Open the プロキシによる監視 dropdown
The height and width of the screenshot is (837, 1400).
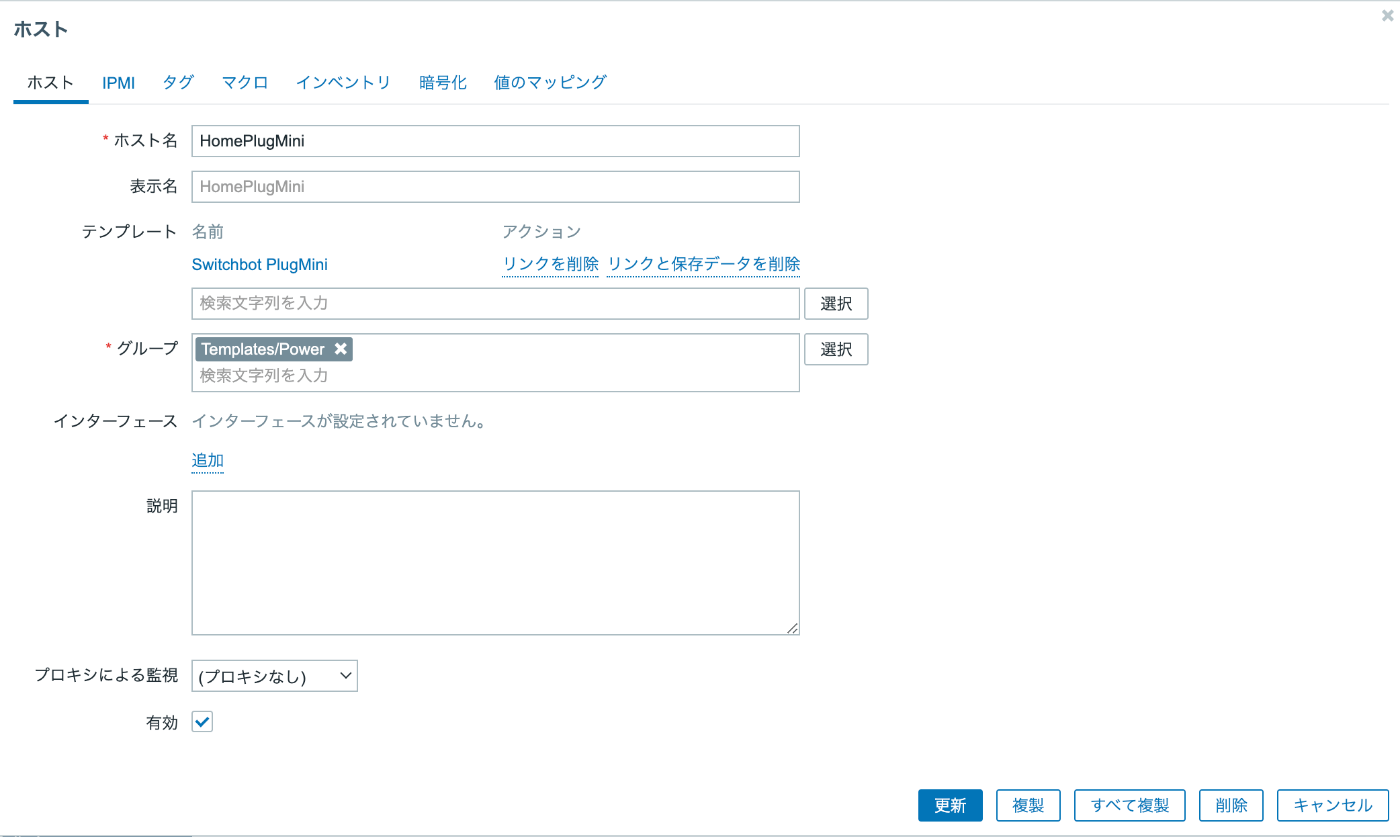pyautogui.click(x=275, y=676)
